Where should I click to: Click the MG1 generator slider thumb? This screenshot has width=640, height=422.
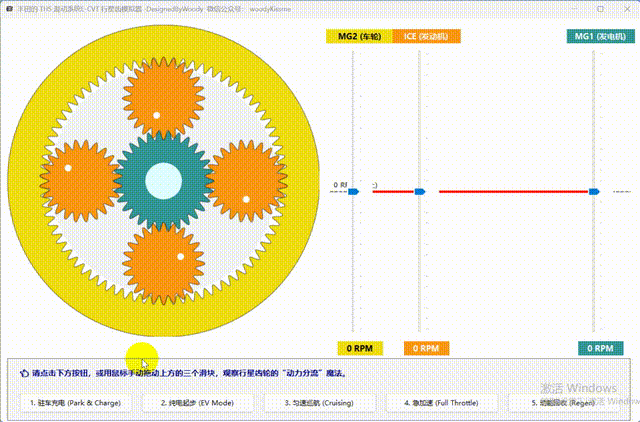(594, 191)
